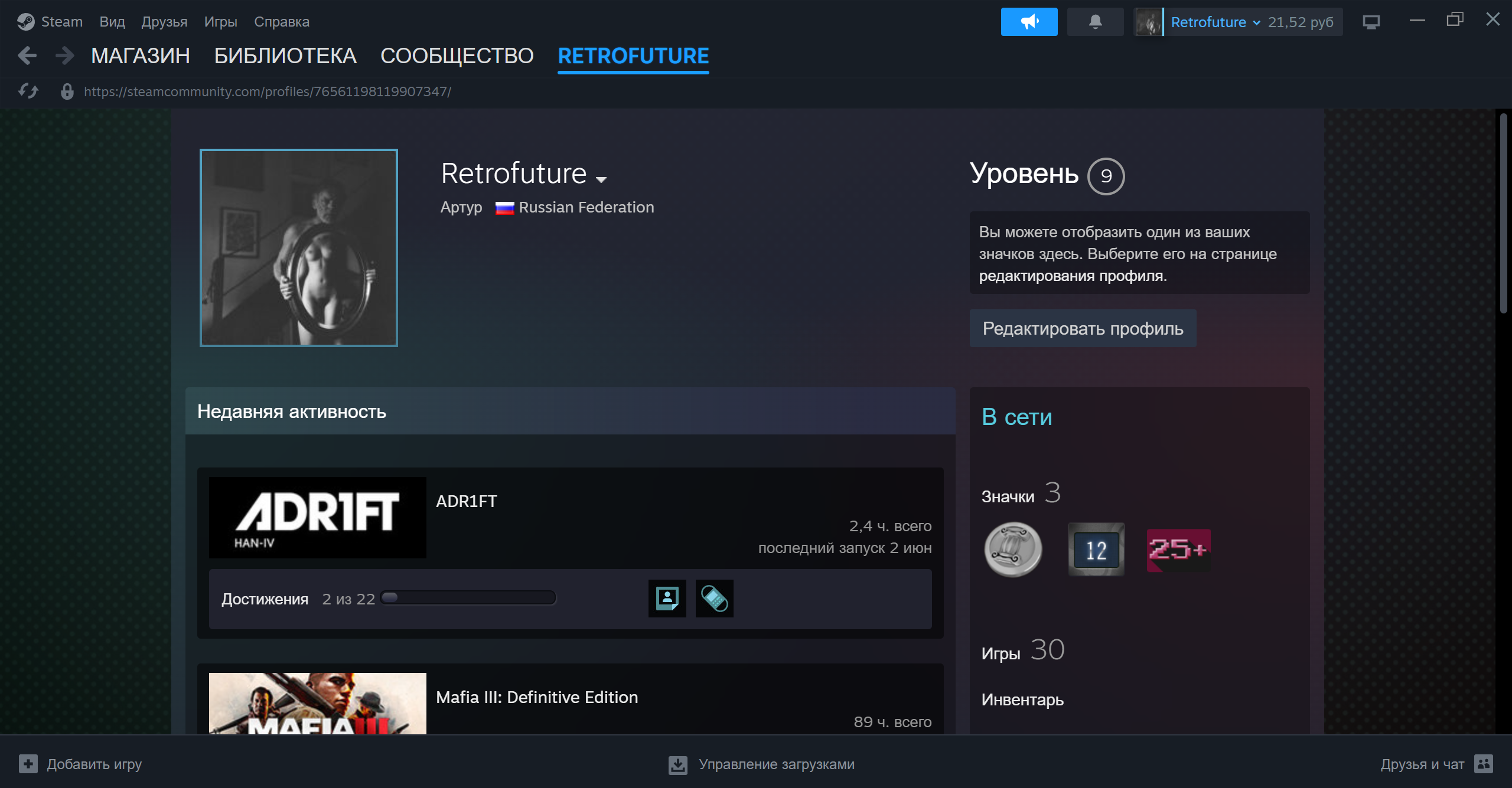This screenshot has height=788, width=1512.
Task: Click the profile URL address field
Action: (x=268, y=91)
